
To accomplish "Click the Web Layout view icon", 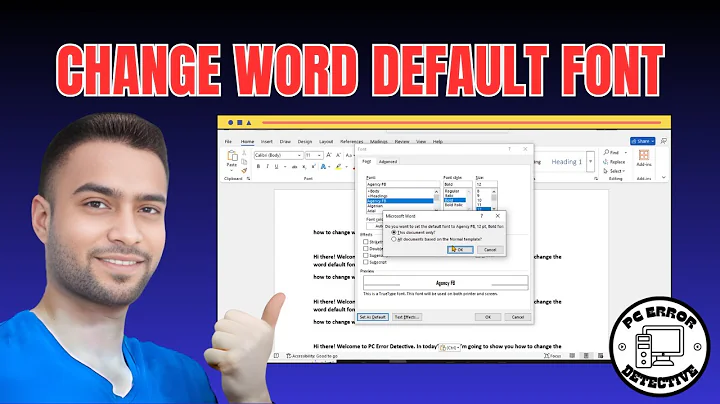I will pos(601,356).
